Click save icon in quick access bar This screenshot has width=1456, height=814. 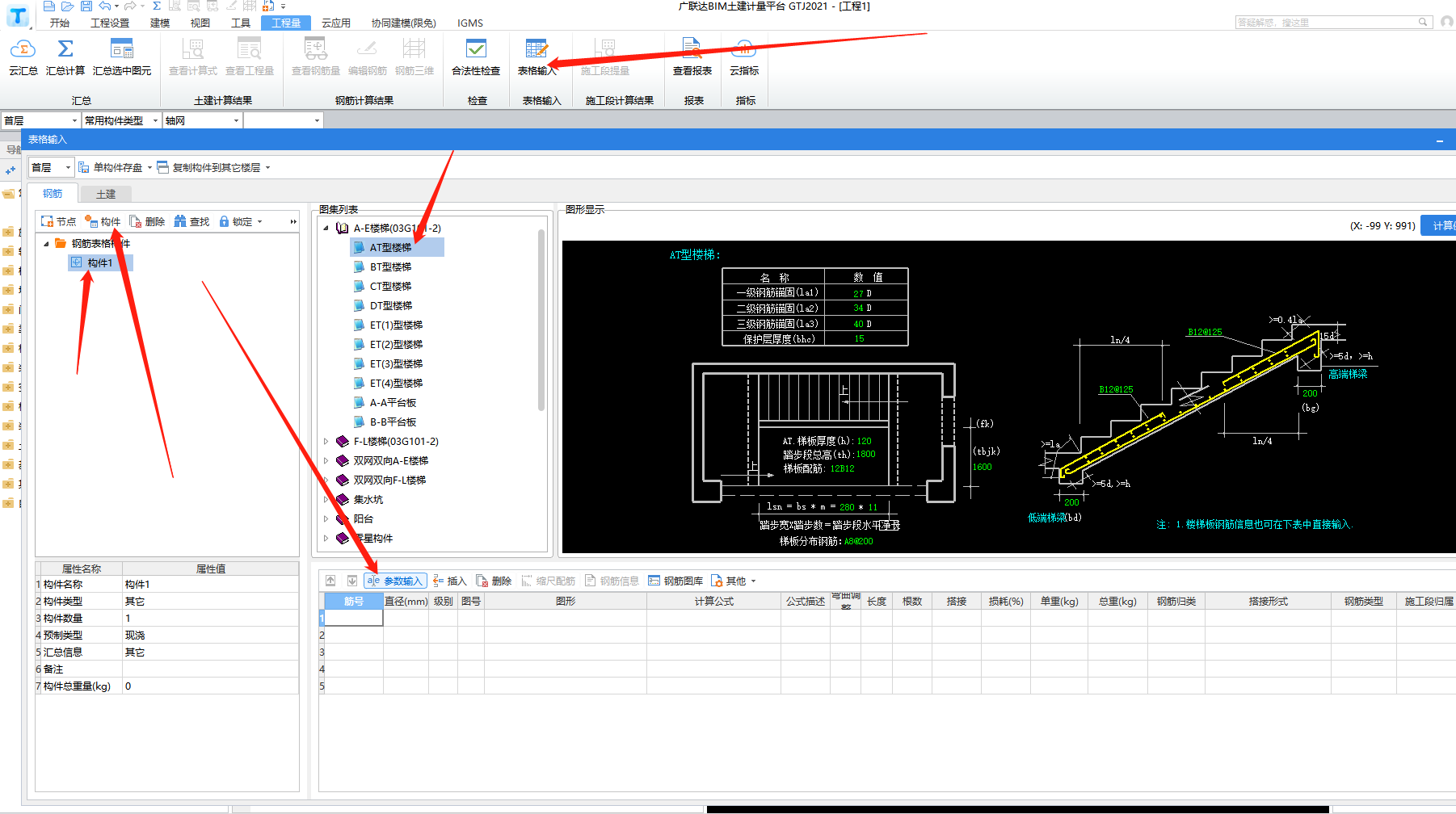86,6
